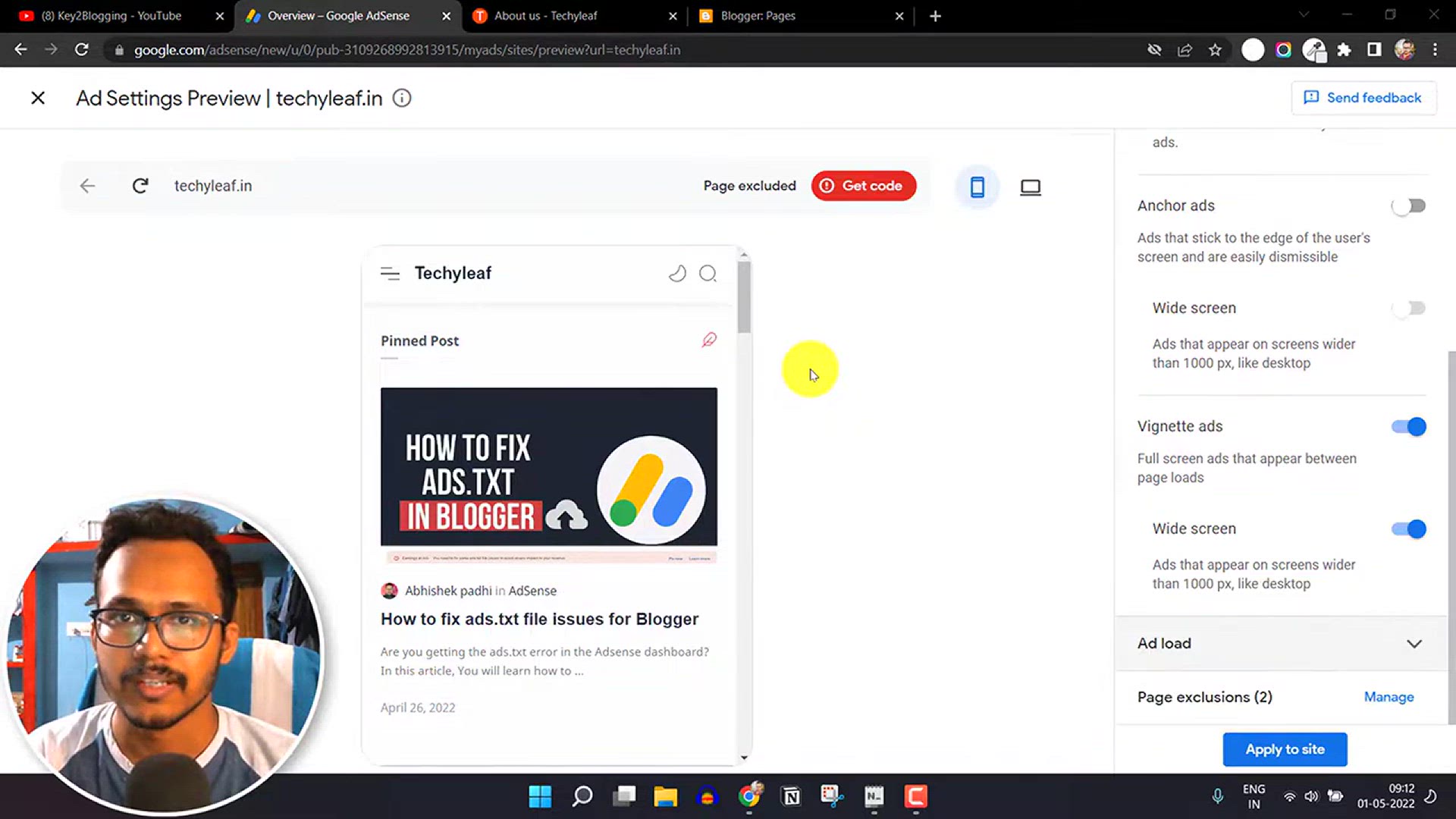Screen dimensions: 1456x819
Task: Click the Apply to site button
Action: point(1285,749)
